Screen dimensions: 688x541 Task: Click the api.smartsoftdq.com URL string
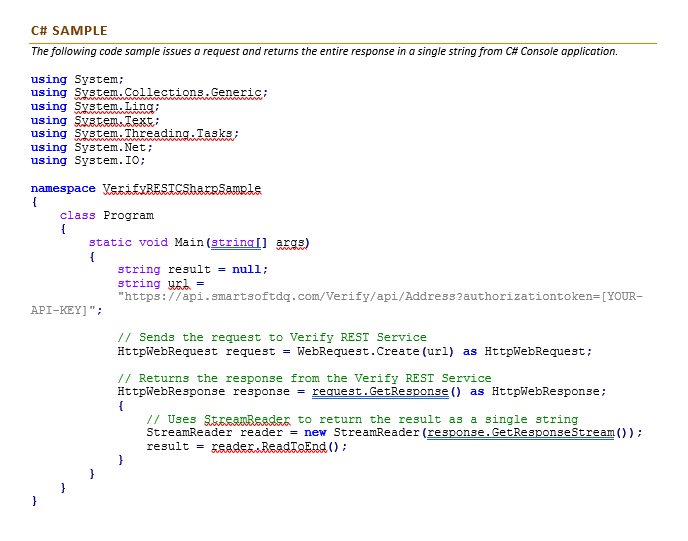[x=380, y=297]
